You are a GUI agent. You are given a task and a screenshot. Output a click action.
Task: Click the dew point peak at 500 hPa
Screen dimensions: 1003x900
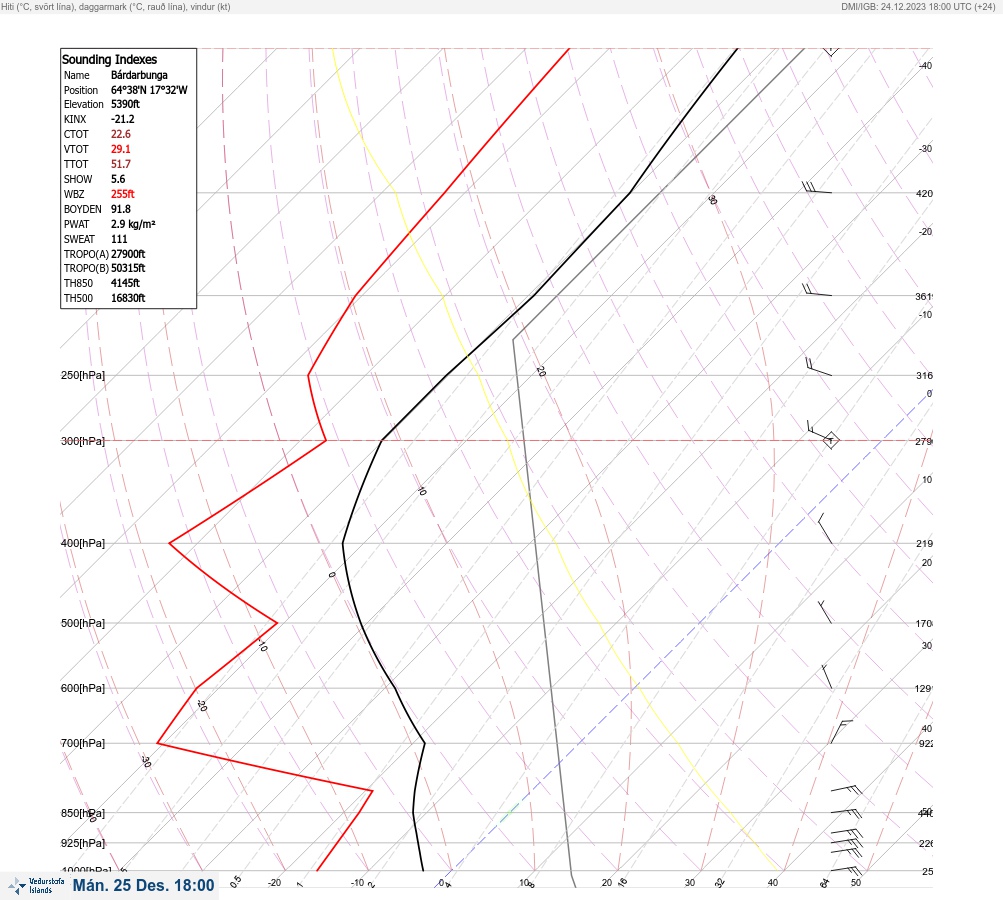tap(276, 622)
